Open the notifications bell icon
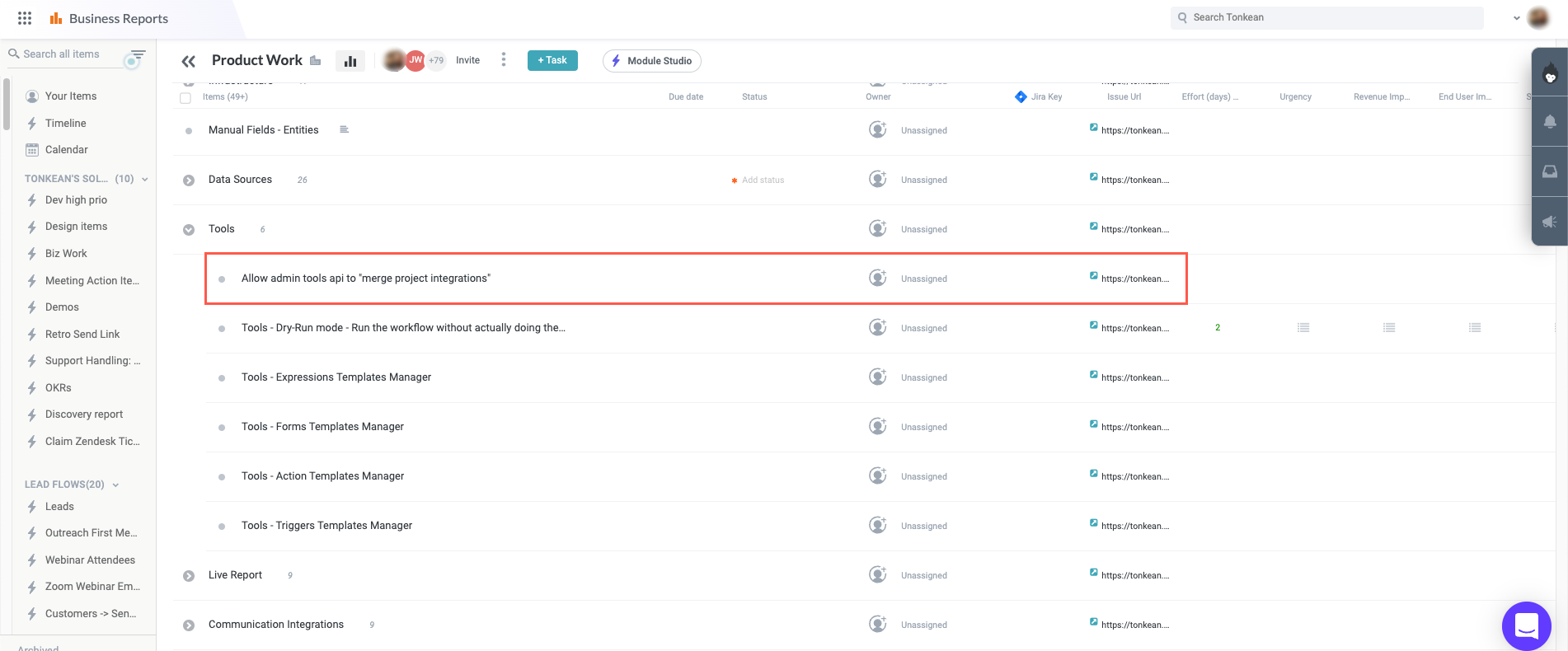The image size is (1568, 651). click(1550, 122)
